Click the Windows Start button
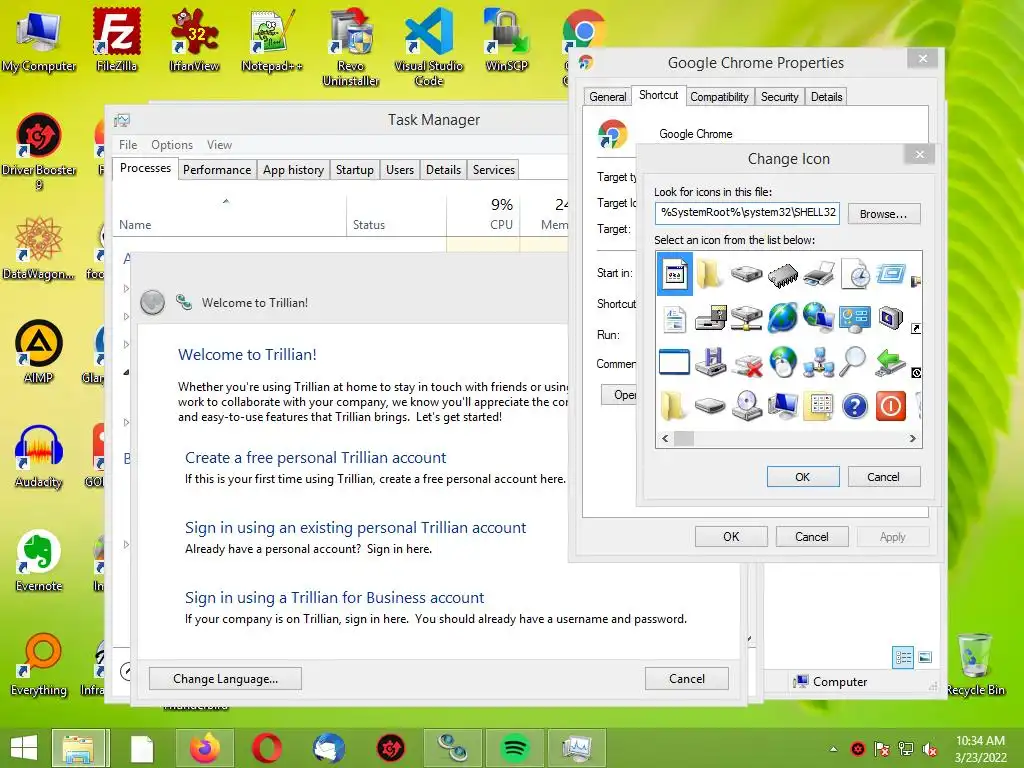 pyautogui.click(x=24, y=748)
